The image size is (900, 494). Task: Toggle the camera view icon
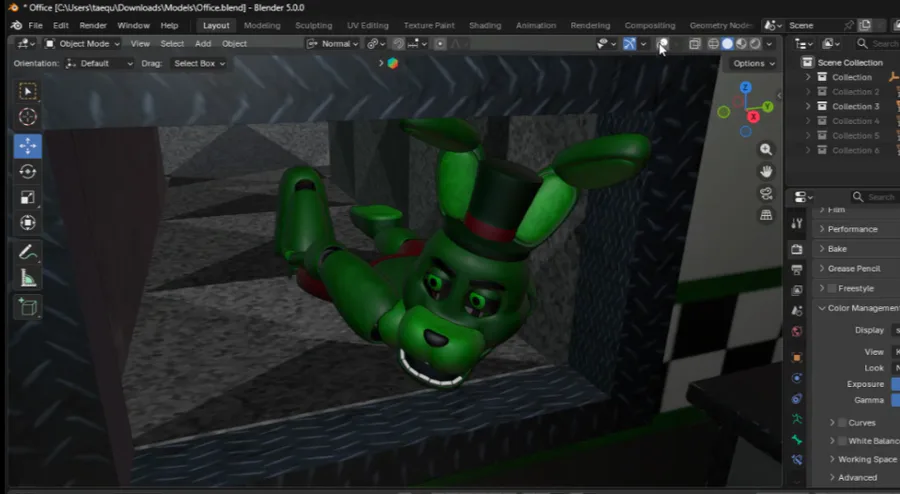(766, 193)
